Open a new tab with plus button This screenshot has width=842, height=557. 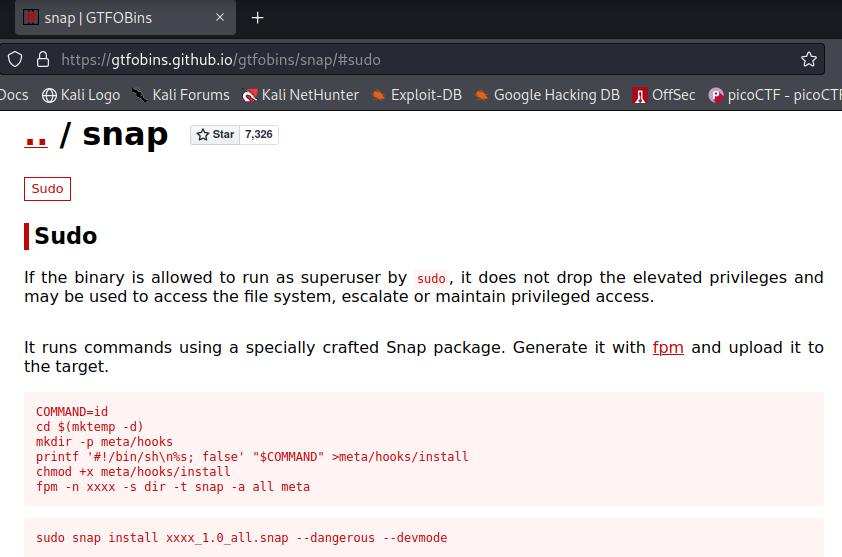coord(258,18)
